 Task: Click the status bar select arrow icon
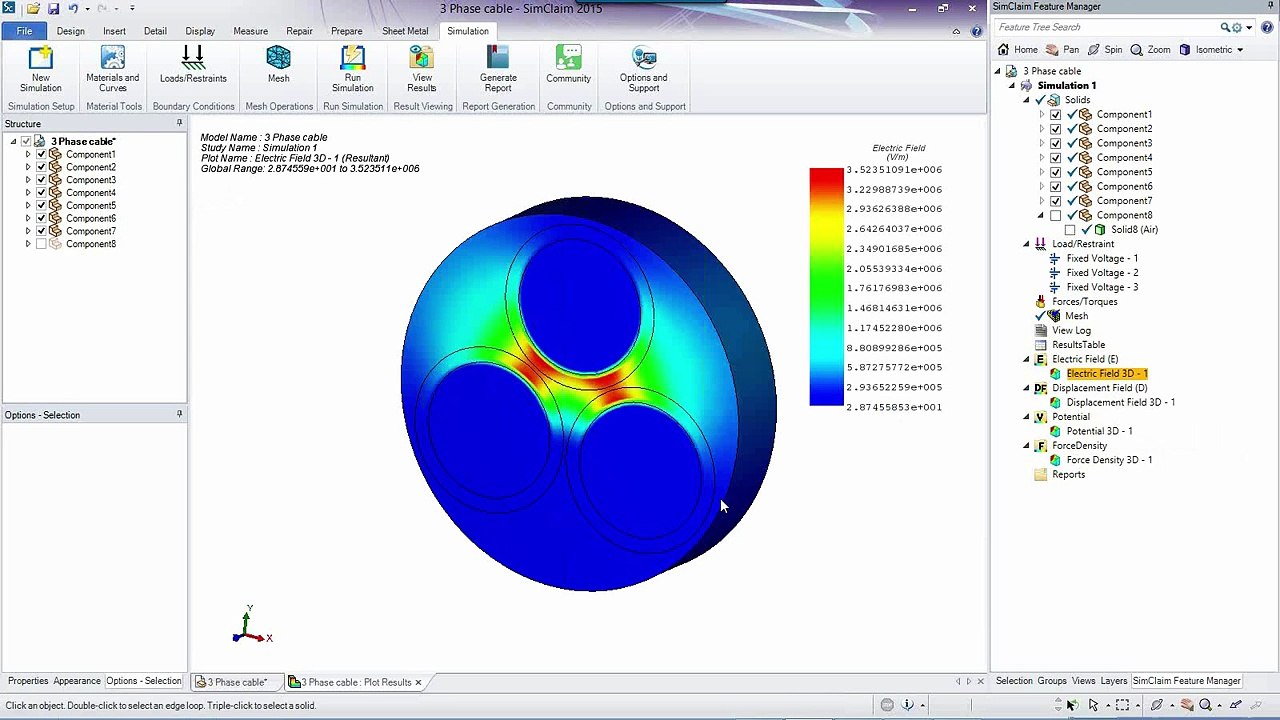pyautogui.click(x=1093, y=705)
